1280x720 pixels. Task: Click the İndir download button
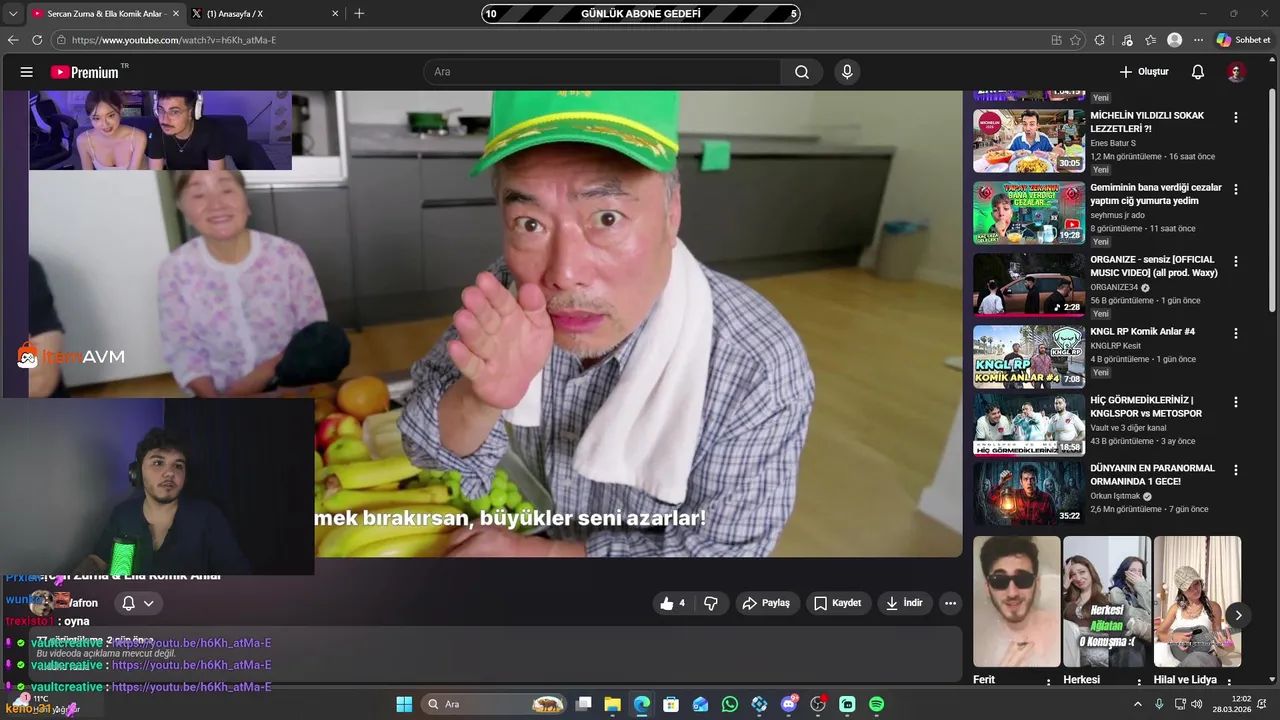coord(905,603)
